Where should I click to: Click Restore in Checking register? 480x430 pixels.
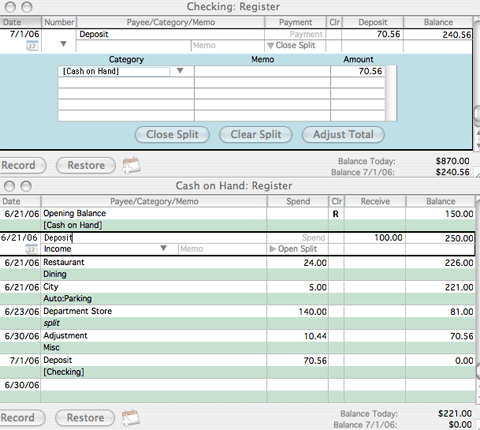pyautogui.click(x=86, y=165)
